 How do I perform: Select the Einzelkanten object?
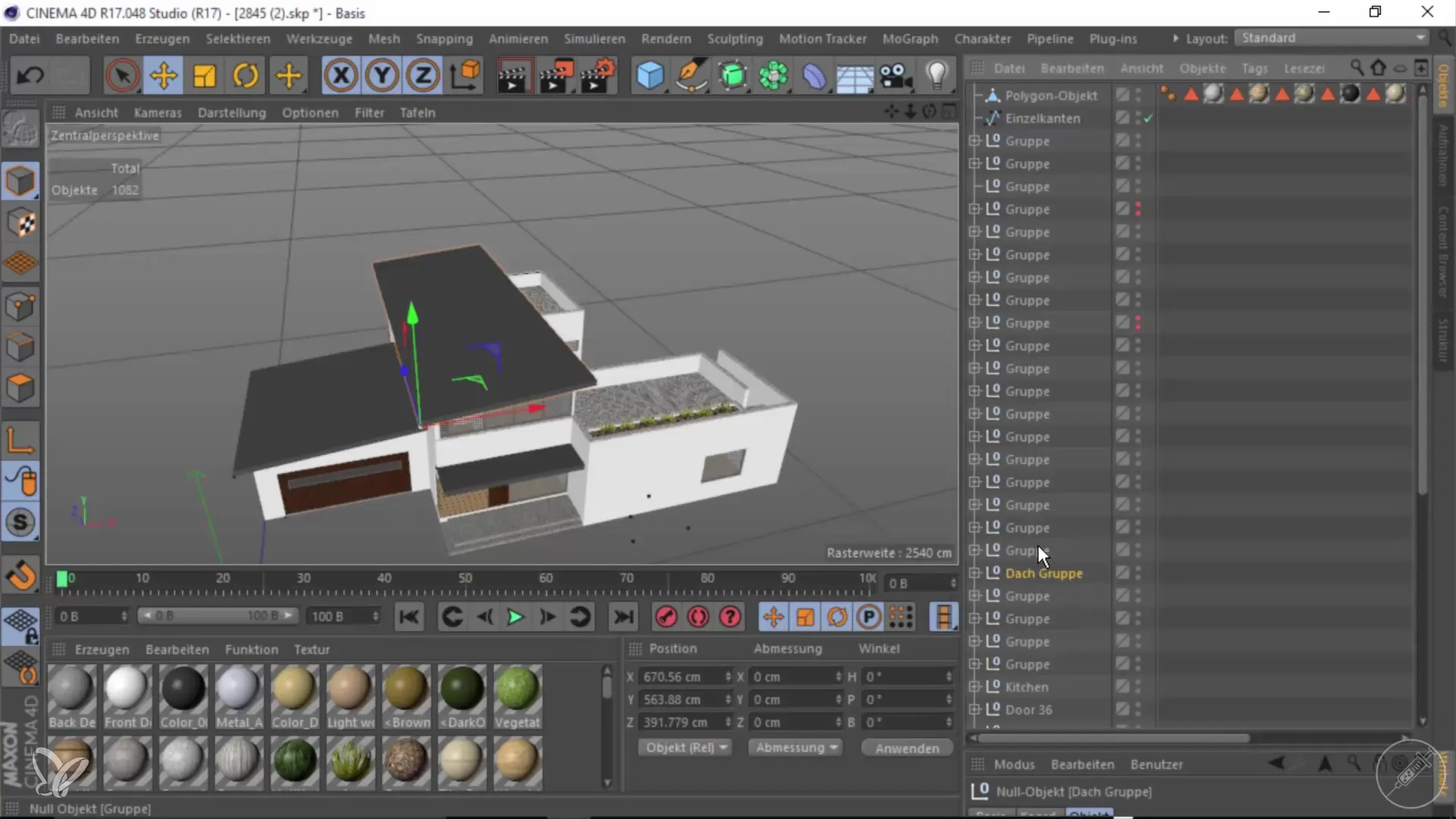click(x=1043, y=118)
